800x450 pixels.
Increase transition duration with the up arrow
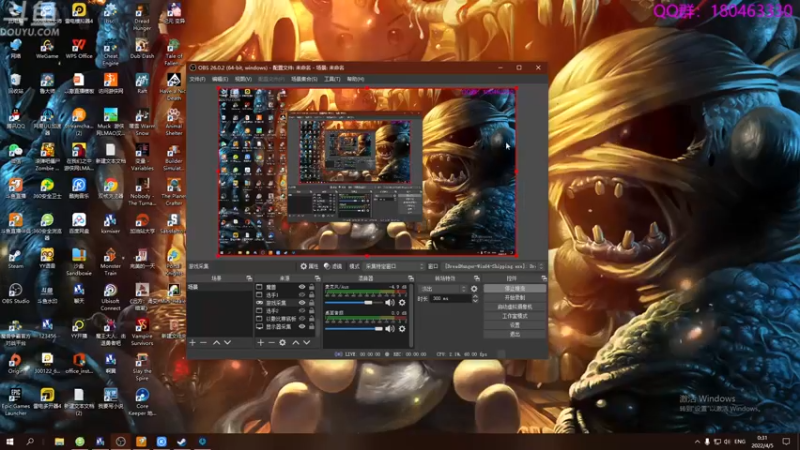click(x=475, y=296)
